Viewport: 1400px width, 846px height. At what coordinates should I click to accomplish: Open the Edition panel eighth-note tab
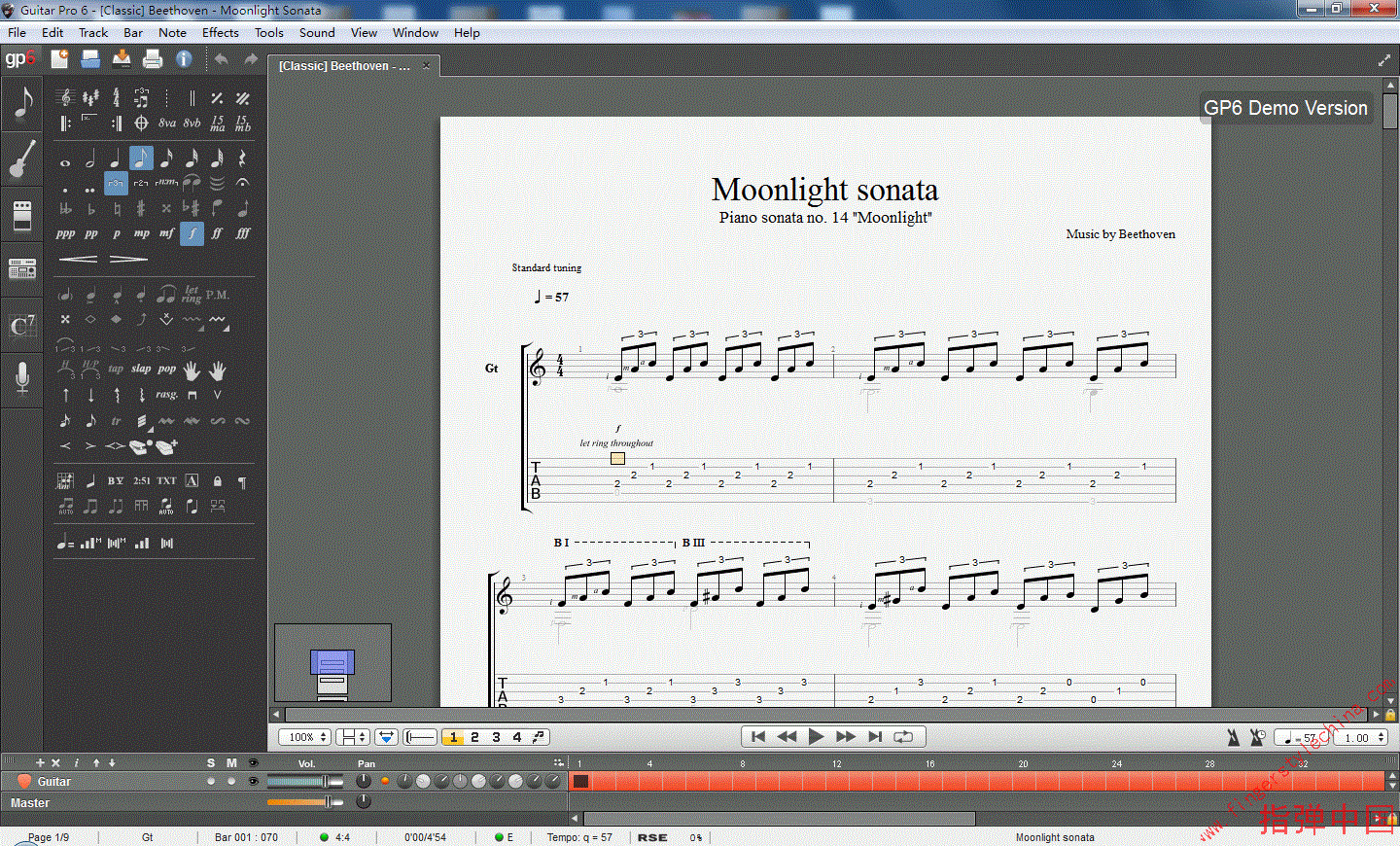point(22,103)
